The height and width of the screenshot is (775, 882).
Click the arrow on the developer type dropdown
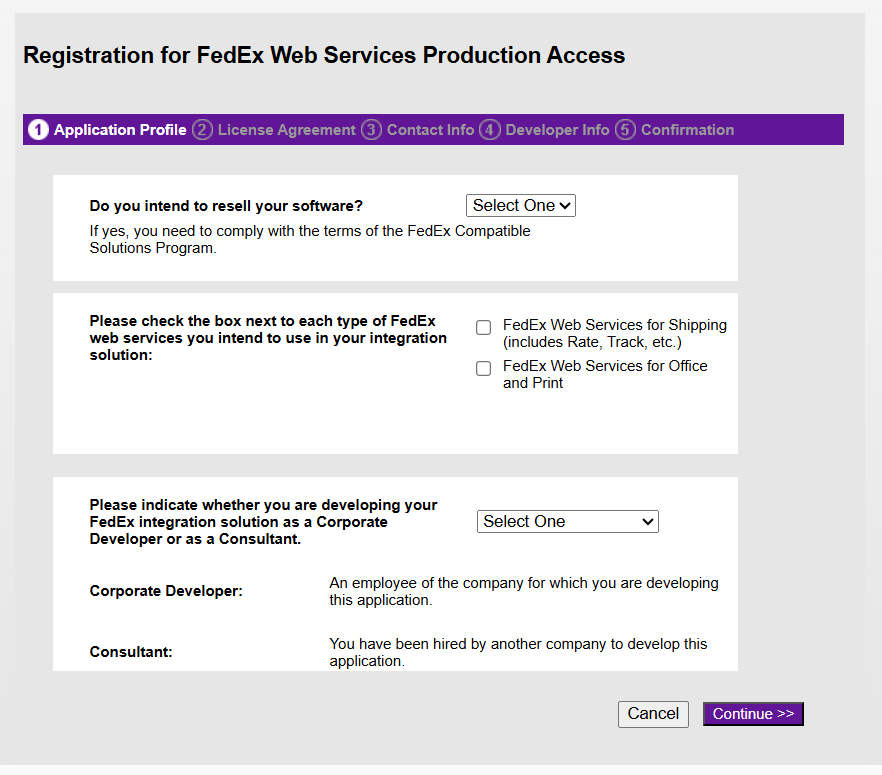pyautogui.click(x=647, y=522)
